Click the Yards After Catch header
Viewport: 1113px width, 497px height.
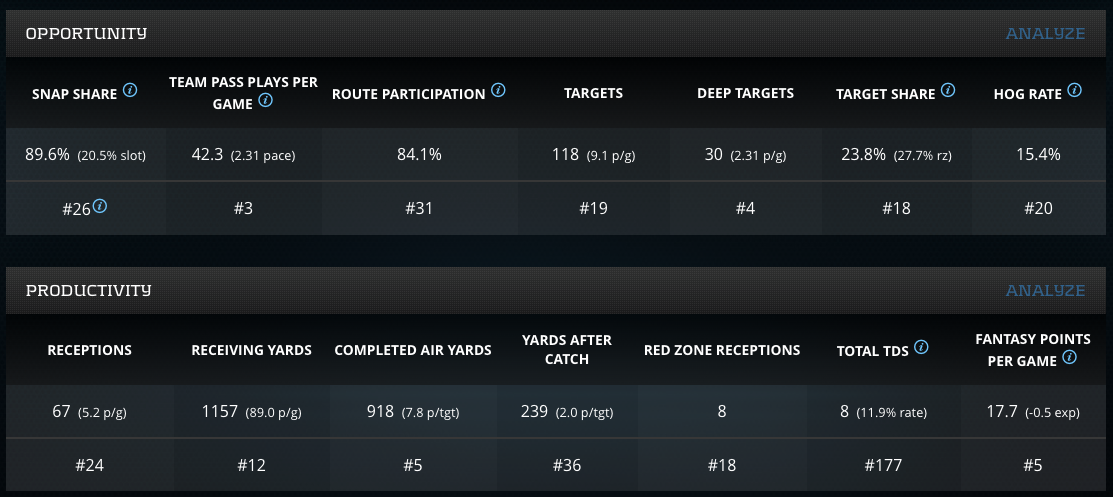(x=567, y=349)
